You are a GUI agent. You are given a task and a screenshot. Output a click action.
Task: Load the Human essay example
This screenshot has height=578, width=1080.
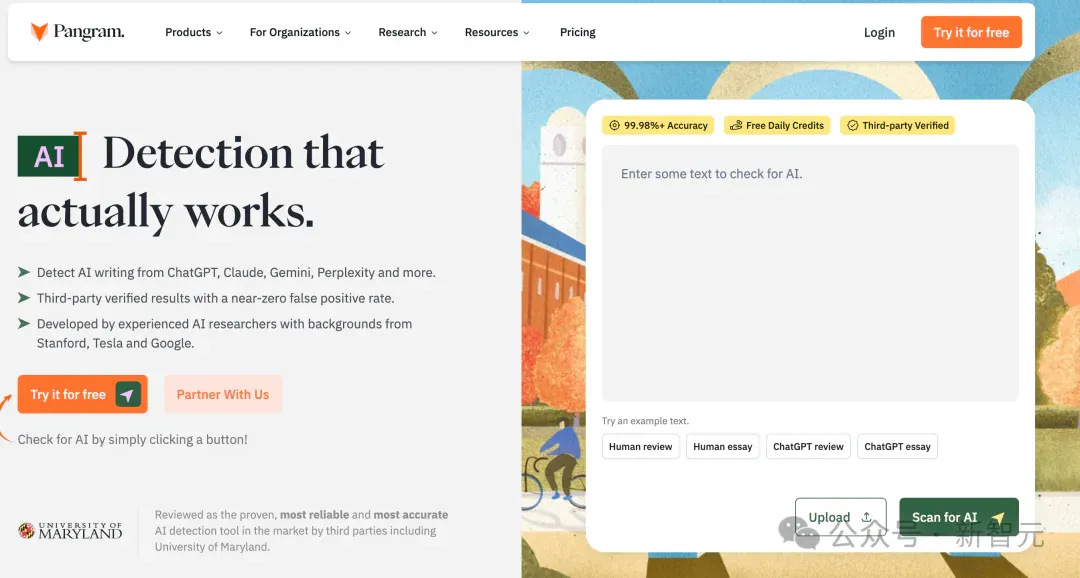click(723, 446)
